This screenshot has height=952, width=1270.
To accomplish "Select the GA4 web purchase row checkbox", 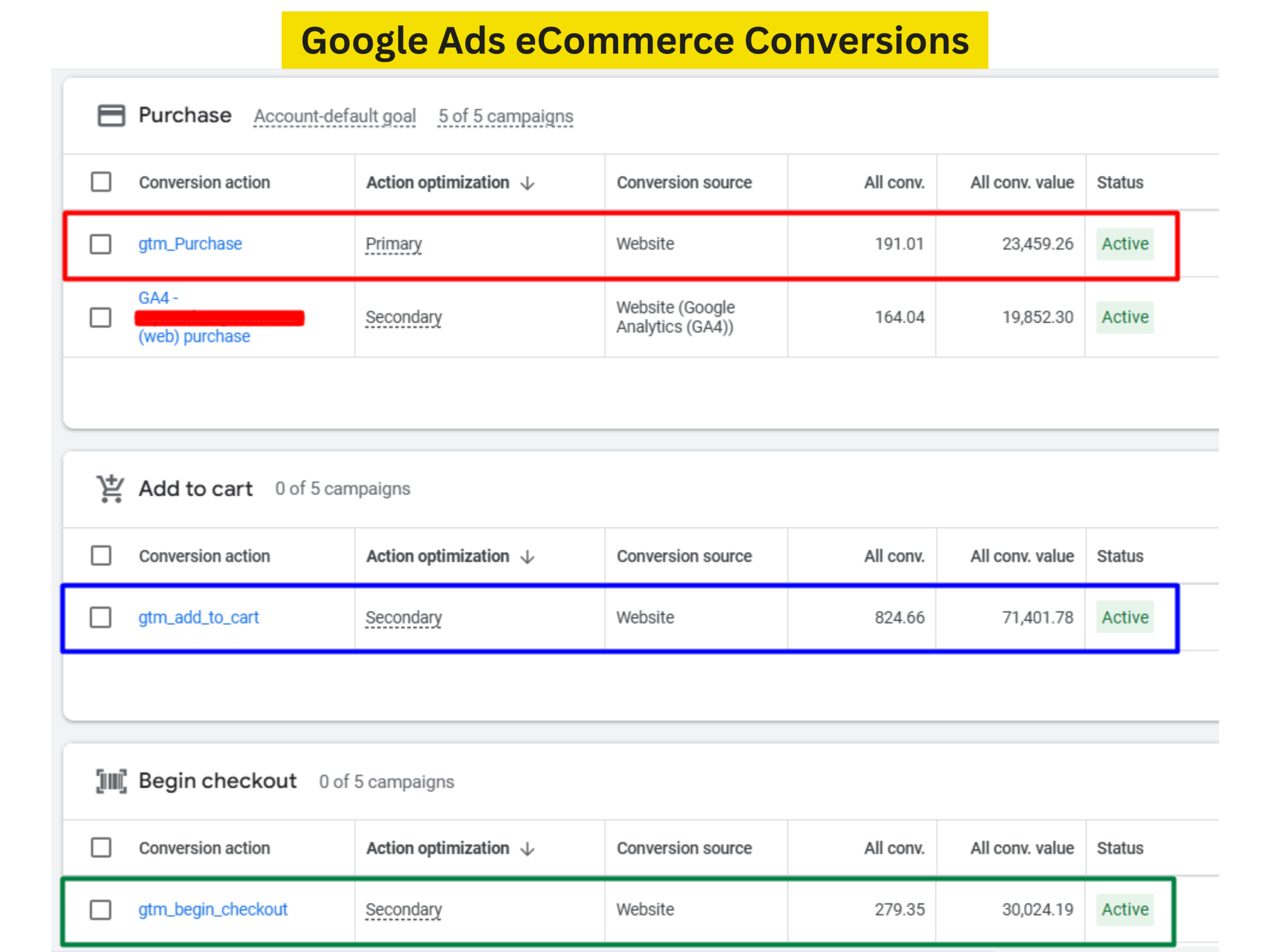I will pos(101,317).
